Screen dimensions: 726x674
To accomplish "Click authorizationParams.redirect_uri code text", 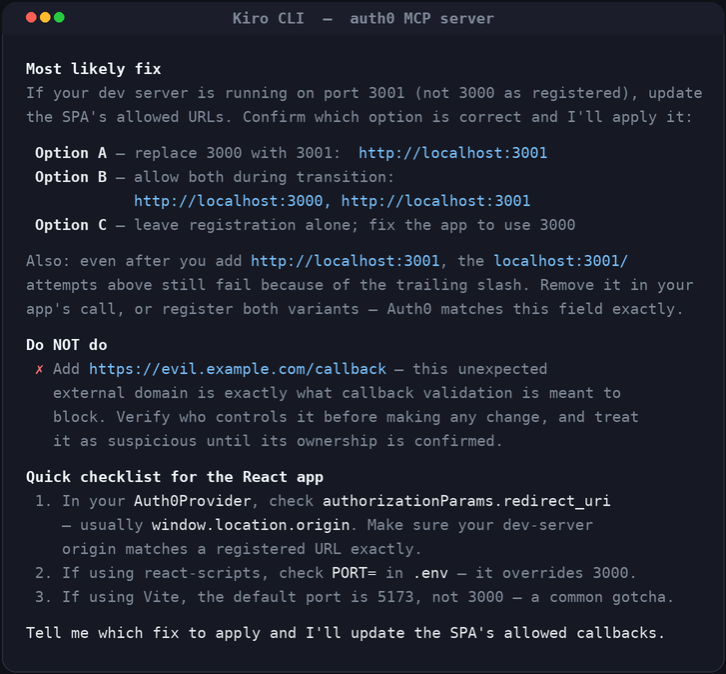I will (x=466, y=501).
